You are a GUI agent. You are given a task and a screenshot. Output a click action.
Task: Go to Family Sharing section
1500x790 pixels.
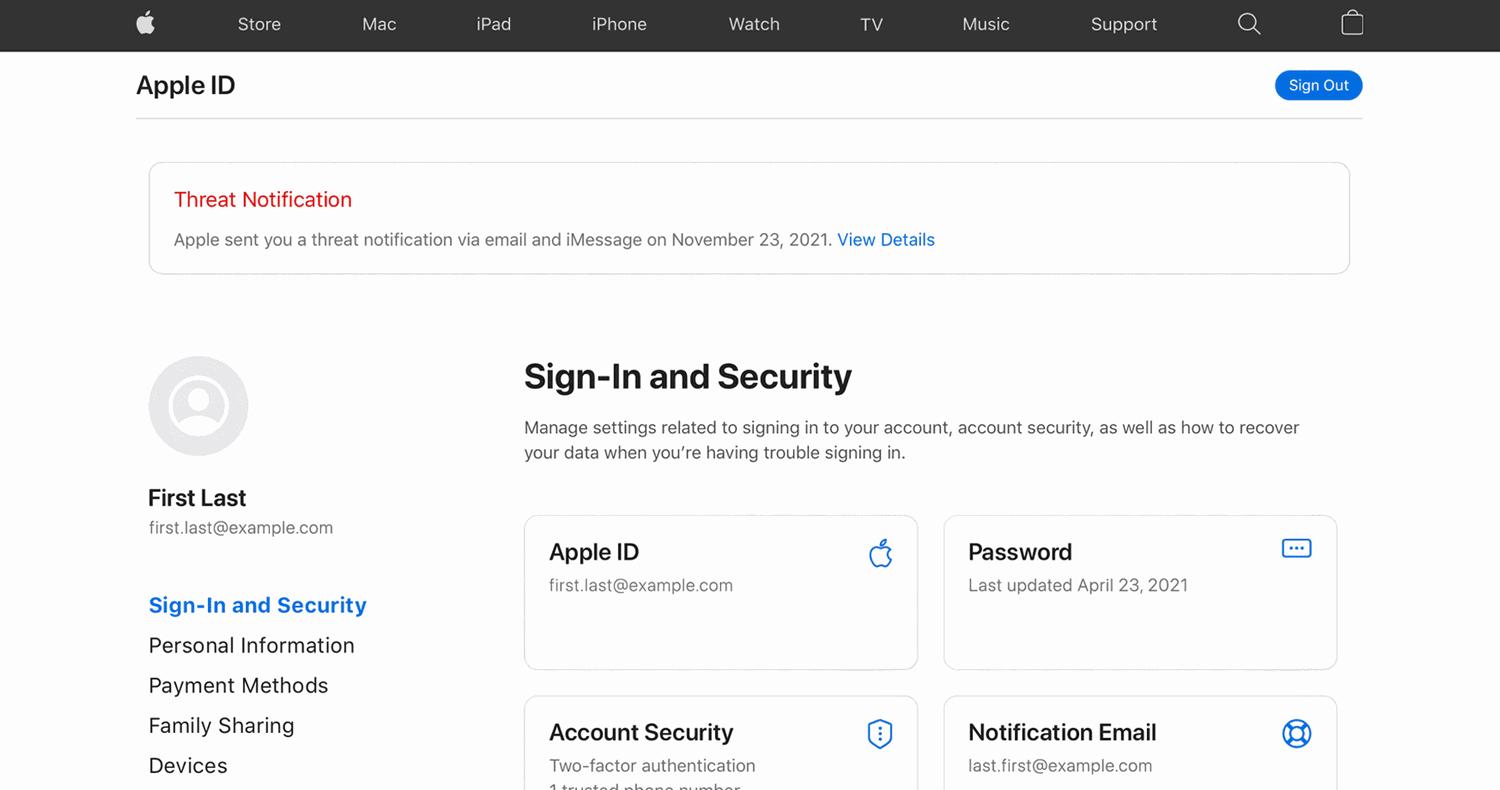(221, 725)
